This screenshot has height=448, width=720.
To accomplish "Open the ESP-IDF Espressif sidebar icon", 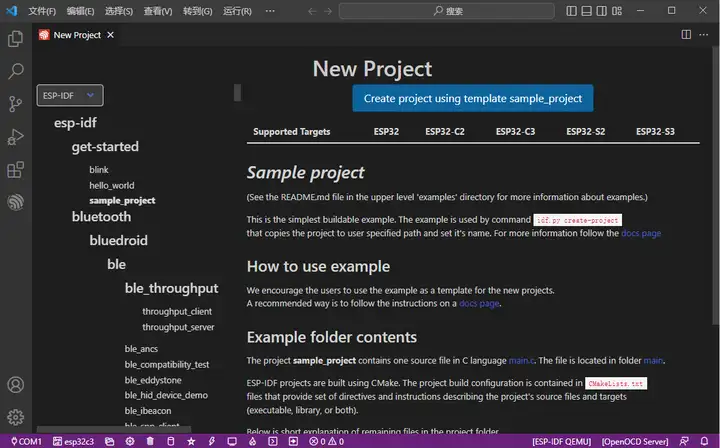I will [15, 202].
